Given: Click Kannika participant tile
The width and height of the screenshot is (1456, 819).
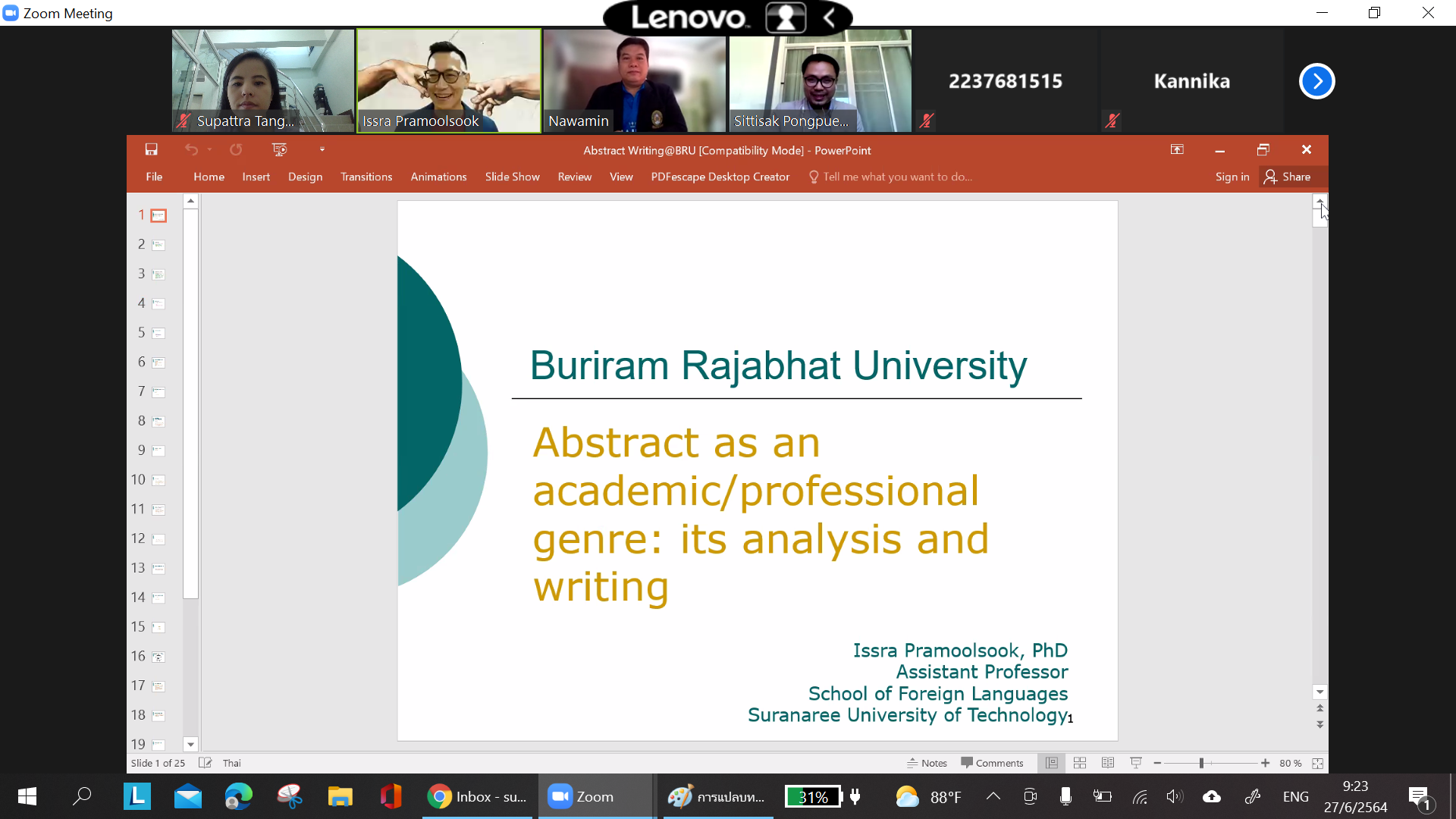Looking at the screenshot, I should point(1192,80).
